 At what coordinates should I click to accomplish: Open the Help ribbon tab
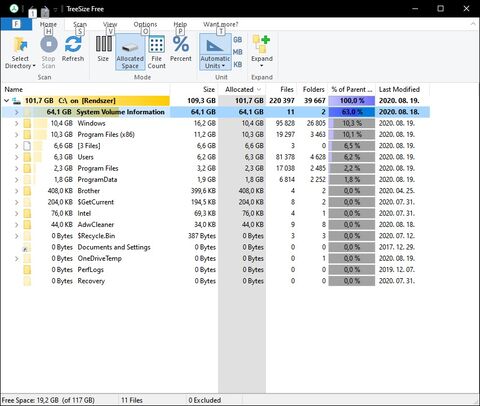pyautogui.click(x=180, y=24)
